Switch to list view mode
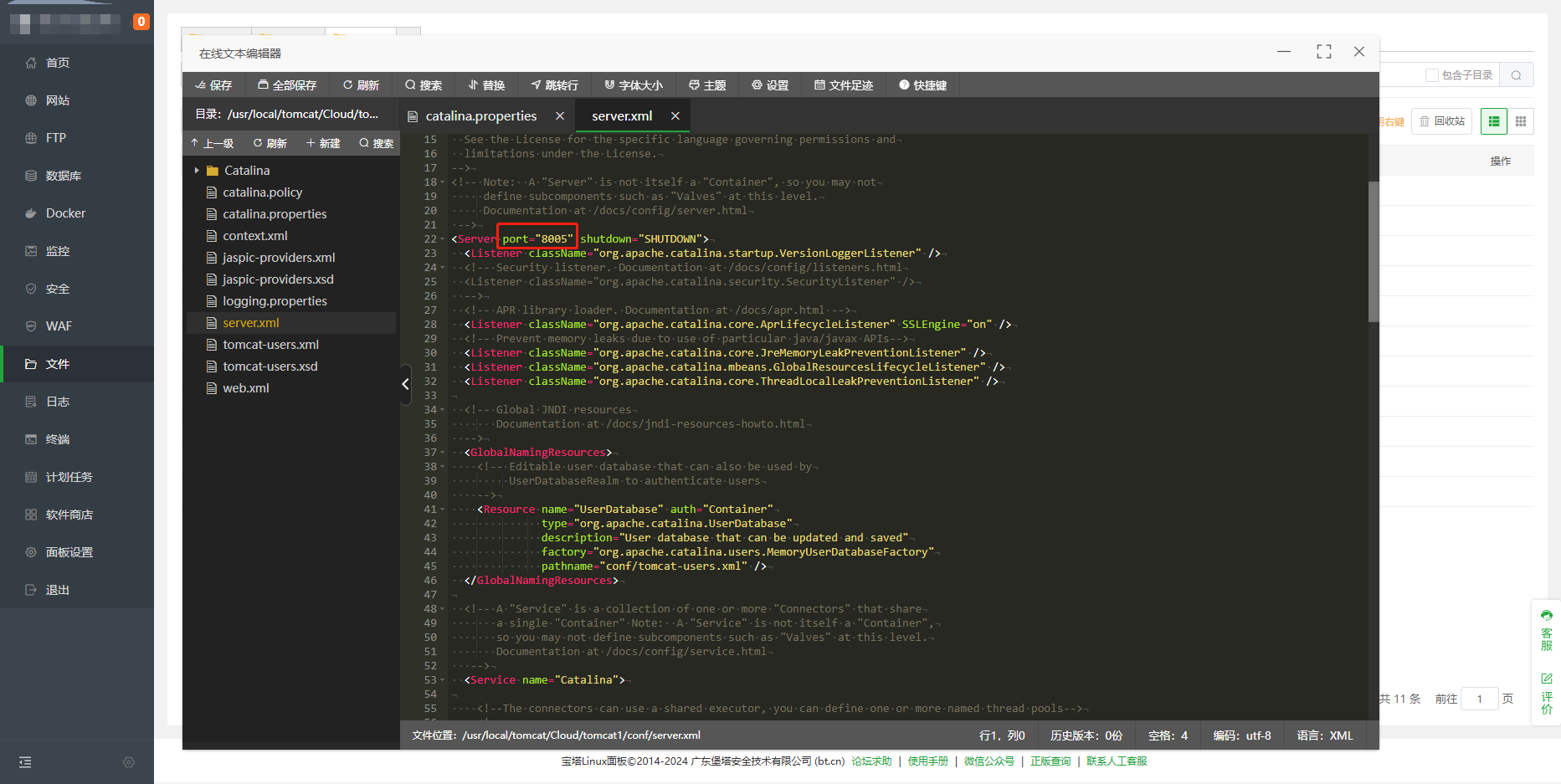Viewport: 1561px width, 784px height. [1493, 121]
